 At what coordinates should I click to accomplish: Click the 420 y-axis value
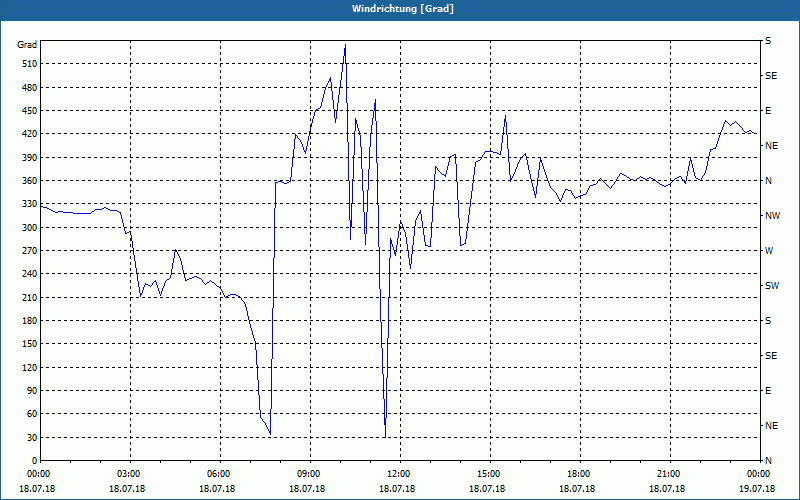click(x=30, y=134)
